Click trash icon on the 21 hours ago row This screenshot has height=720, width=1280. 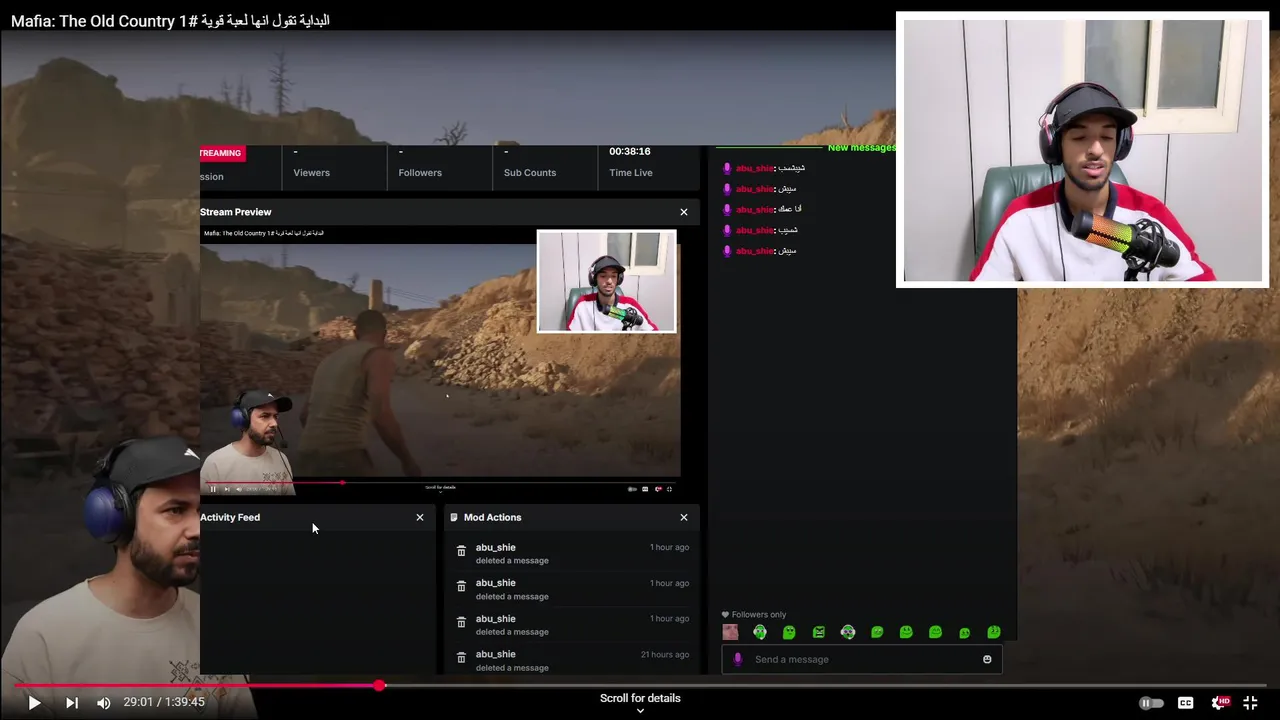(x=461, y=658)
